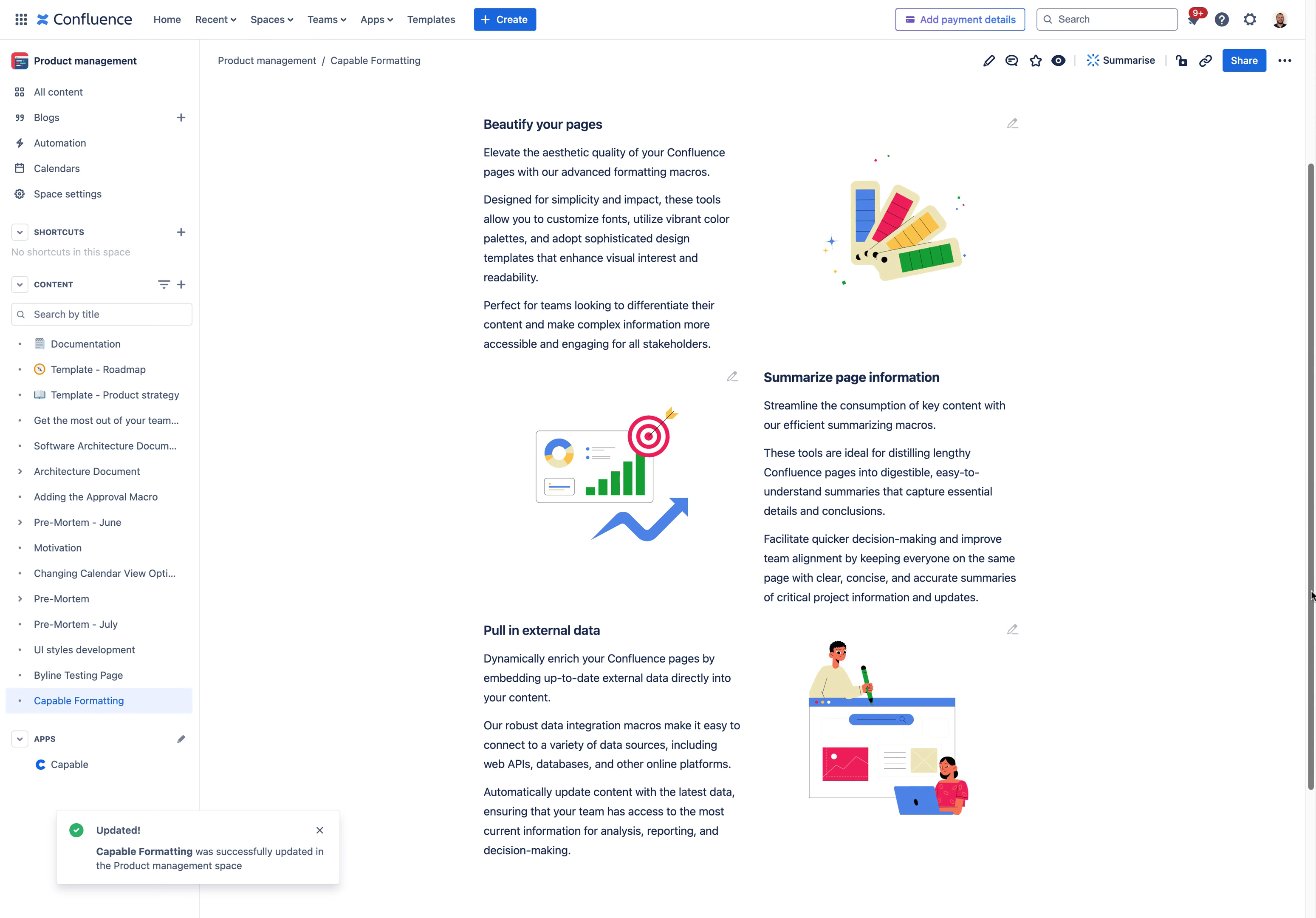Click the section edit icon for Beautify
1316x918 pixels.
pyautogui.click(x=1012, y=123)
